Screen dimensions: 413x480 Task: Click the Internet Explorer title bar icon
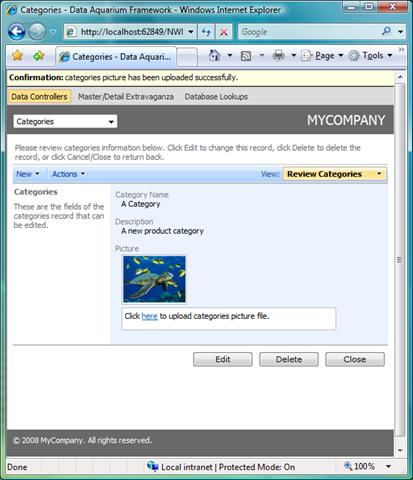click(12, 10)
